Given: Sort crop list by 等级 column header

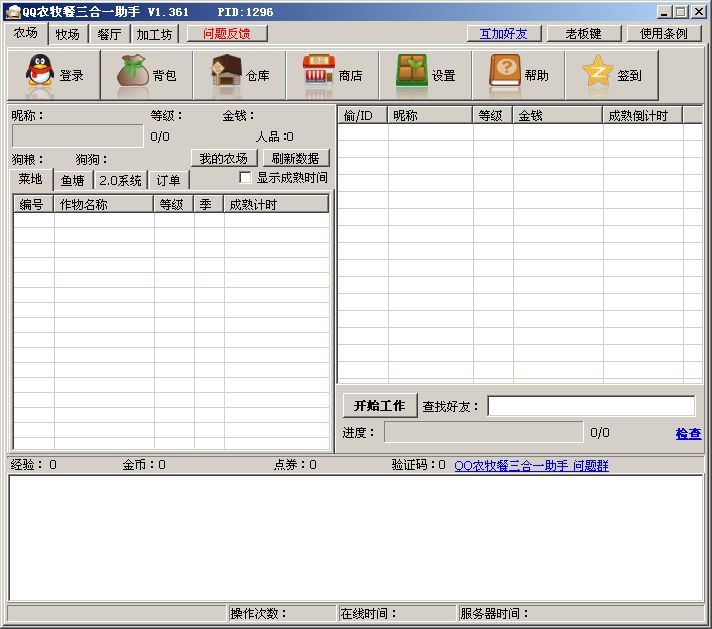Looking at the screenshot, I should (174, 204).
